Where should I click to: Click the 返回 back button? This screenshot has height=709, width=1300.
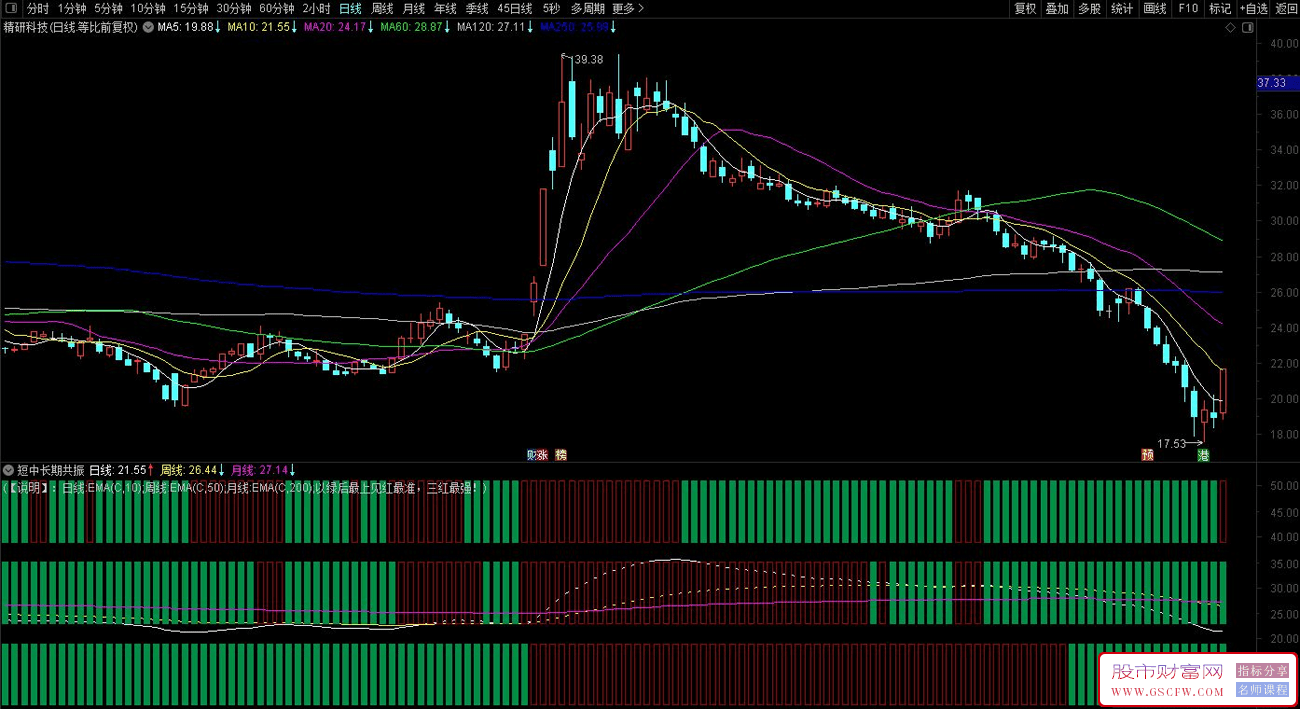coord(1286,8)
